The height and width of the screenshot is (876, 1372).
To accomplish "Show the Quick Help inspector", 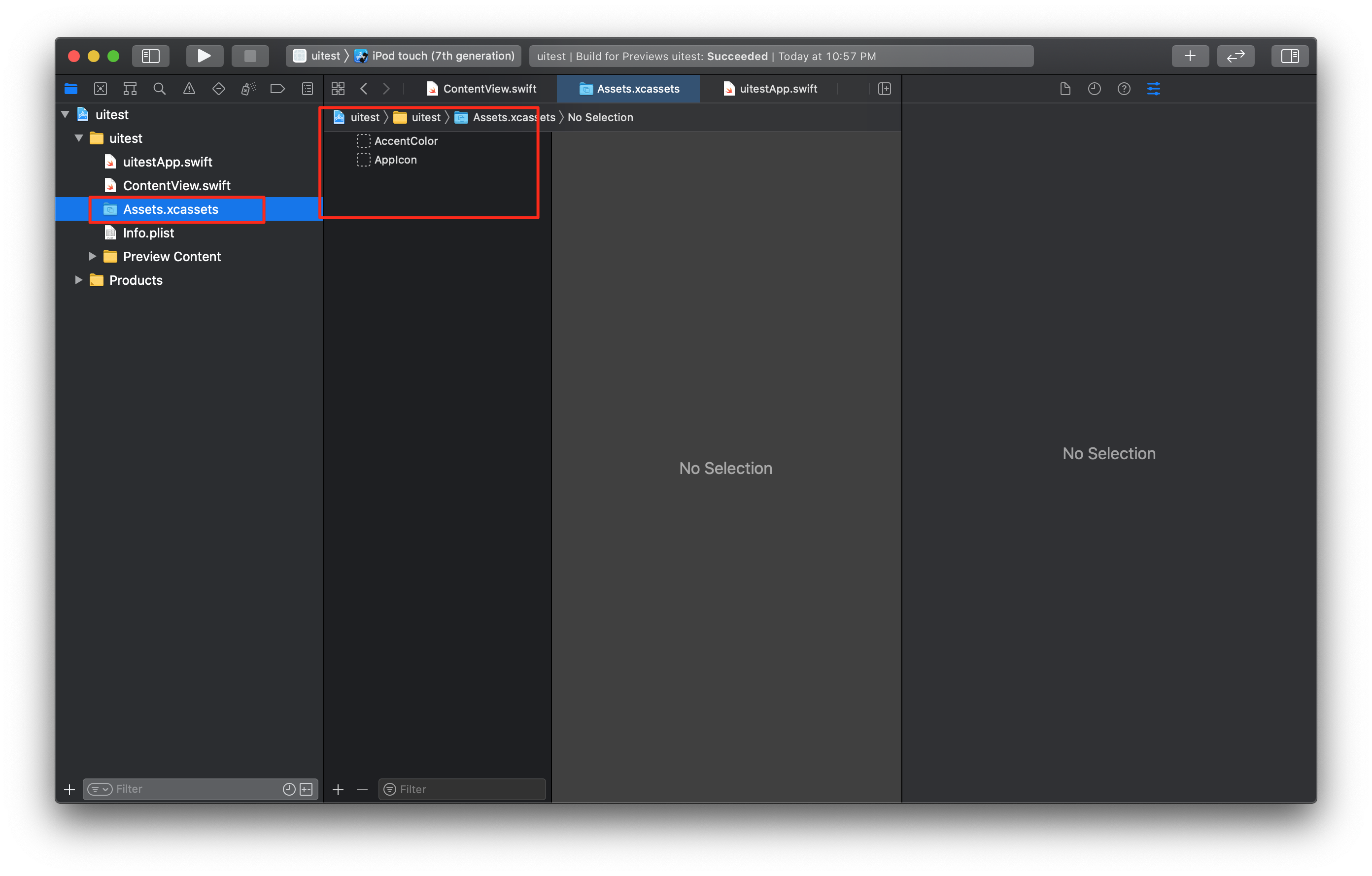I will (x=1124, y=89).
